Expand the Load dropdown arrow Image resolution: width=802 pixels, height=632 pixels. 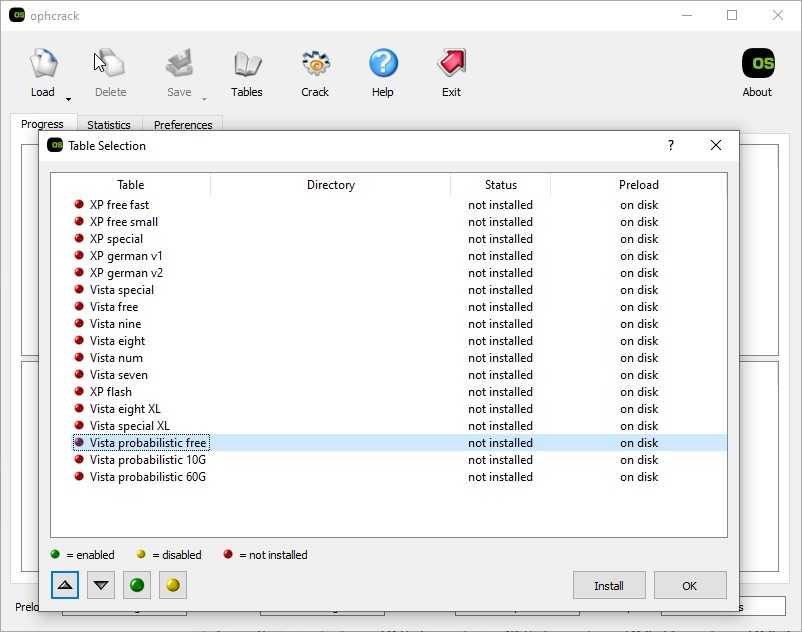(x=68, y=99)
